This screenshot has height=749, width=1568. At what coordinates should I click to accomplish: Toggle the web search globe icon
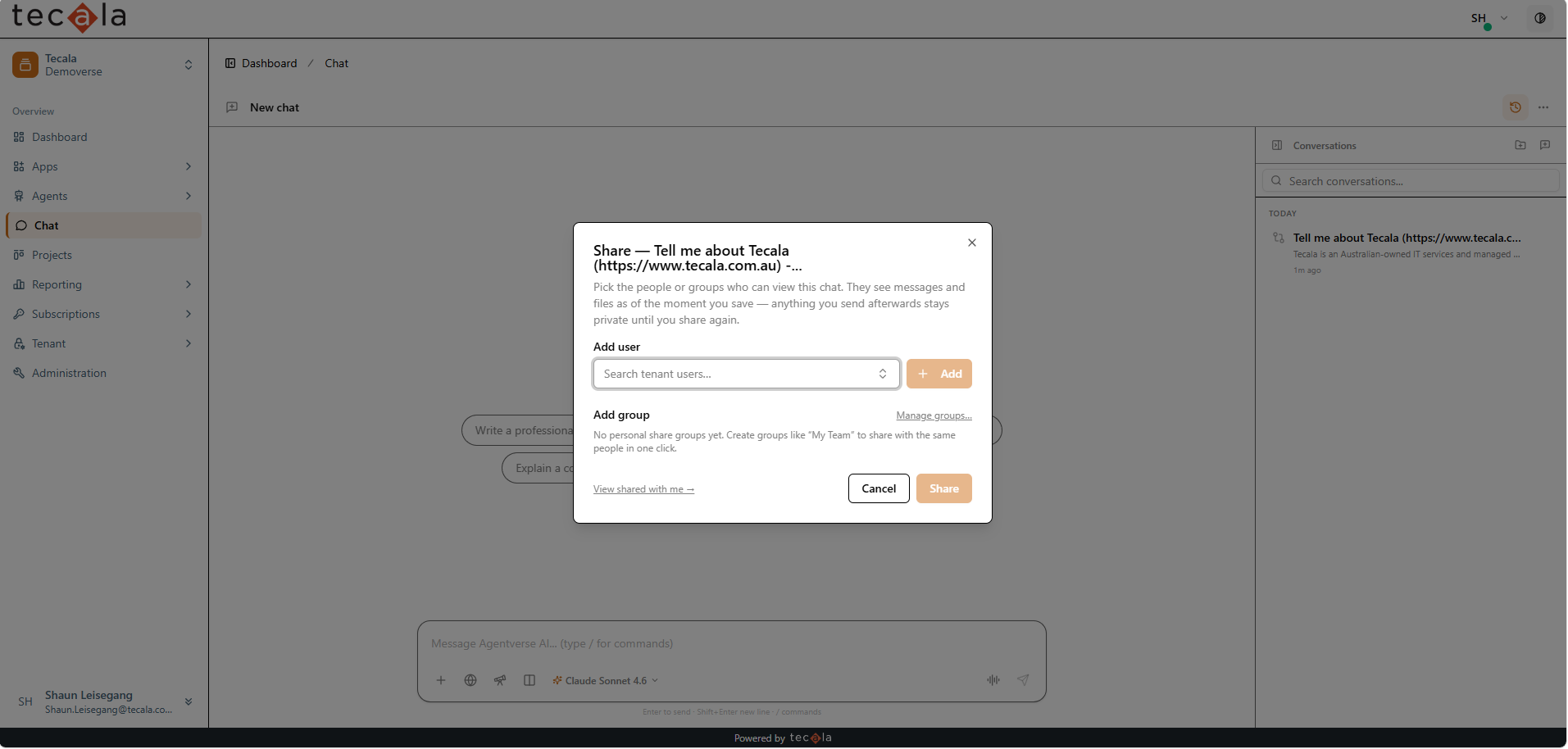470,680
